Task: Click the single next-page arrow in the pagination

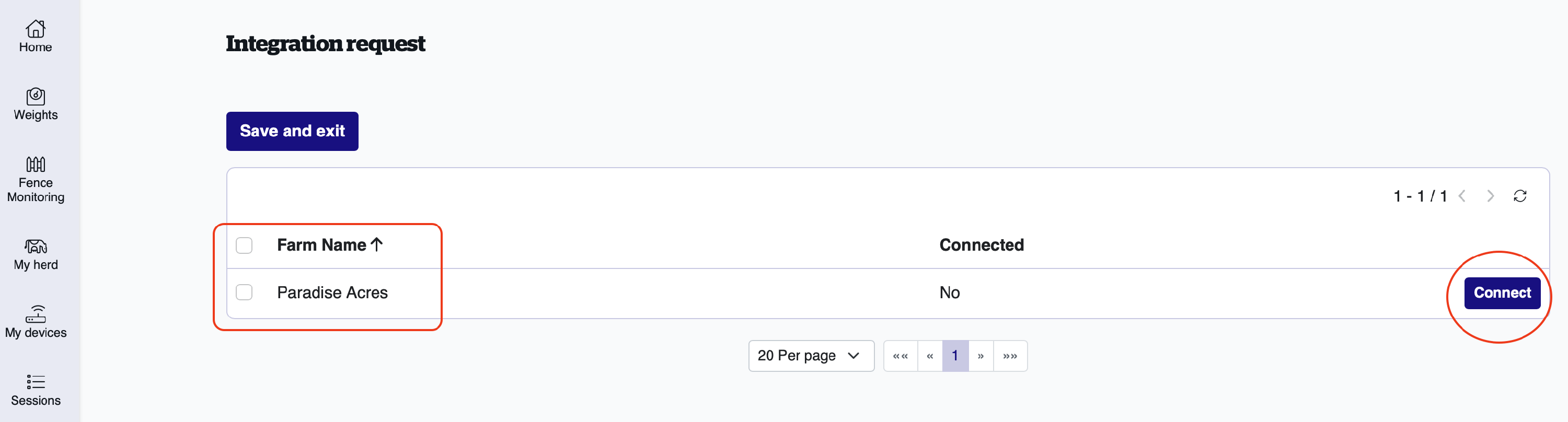Action: coord(981,356)
